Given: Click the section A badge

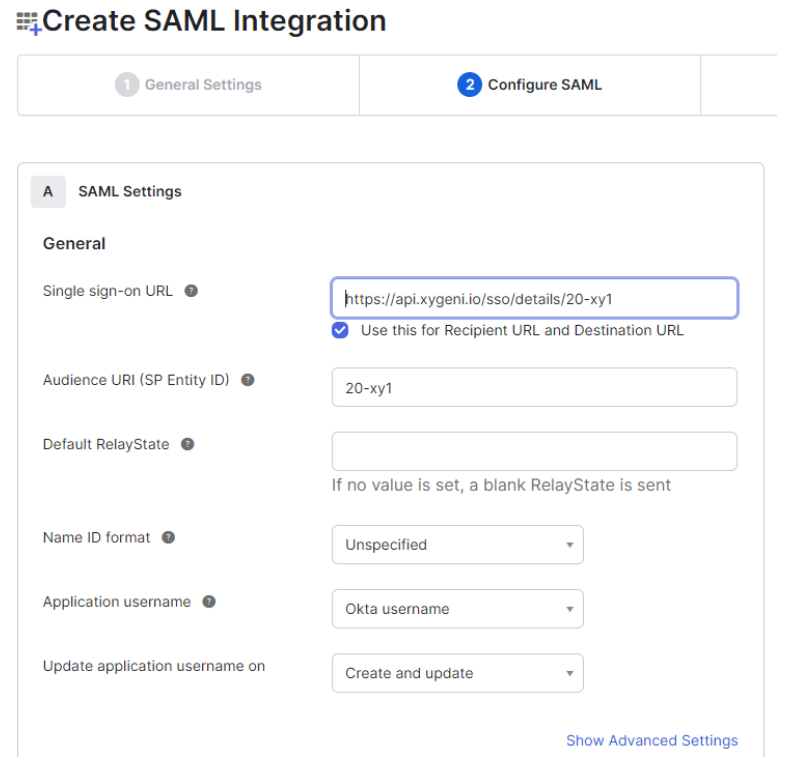Looking at the screenshot, I should tap(48, 191).
